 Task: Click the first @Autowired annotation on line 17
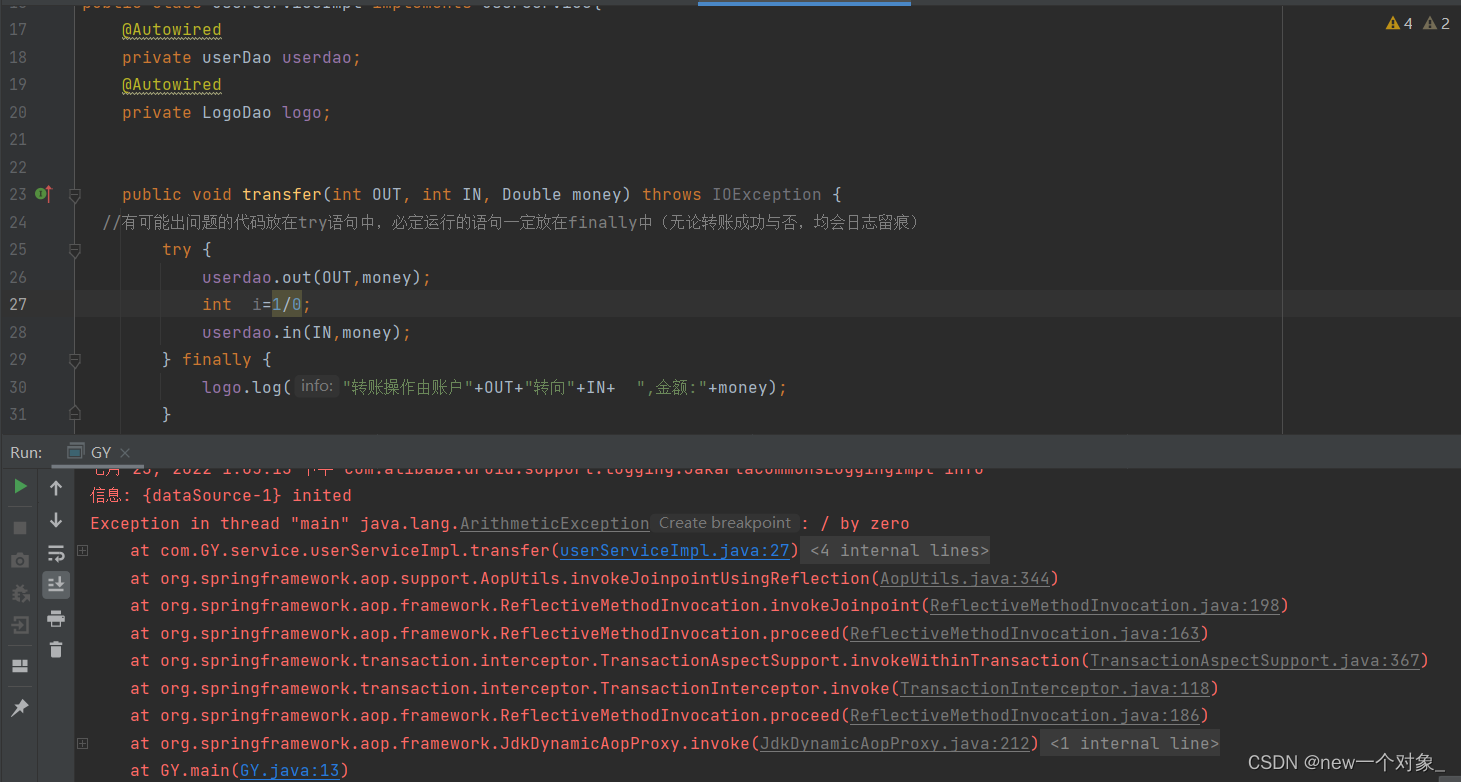pos(172,30)
